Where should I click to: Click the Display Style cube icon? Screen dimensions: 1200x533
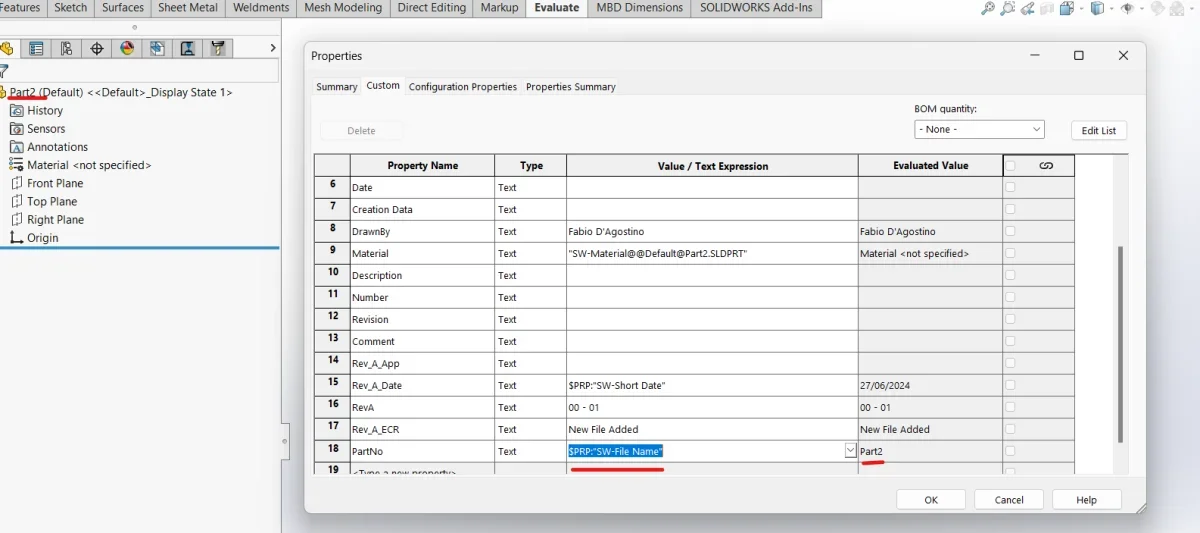1097,8
